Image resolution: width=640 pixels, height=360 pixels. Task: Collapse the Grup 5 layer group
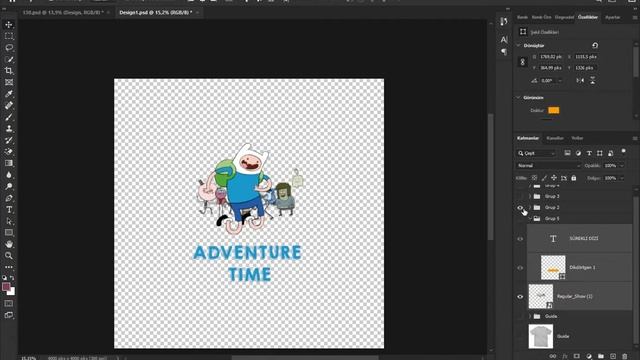coord(530,219)
